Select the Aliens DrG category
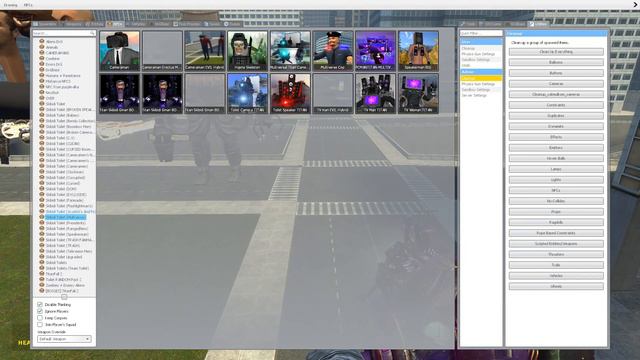Screen dimensions: 640x360 point(54,42)
